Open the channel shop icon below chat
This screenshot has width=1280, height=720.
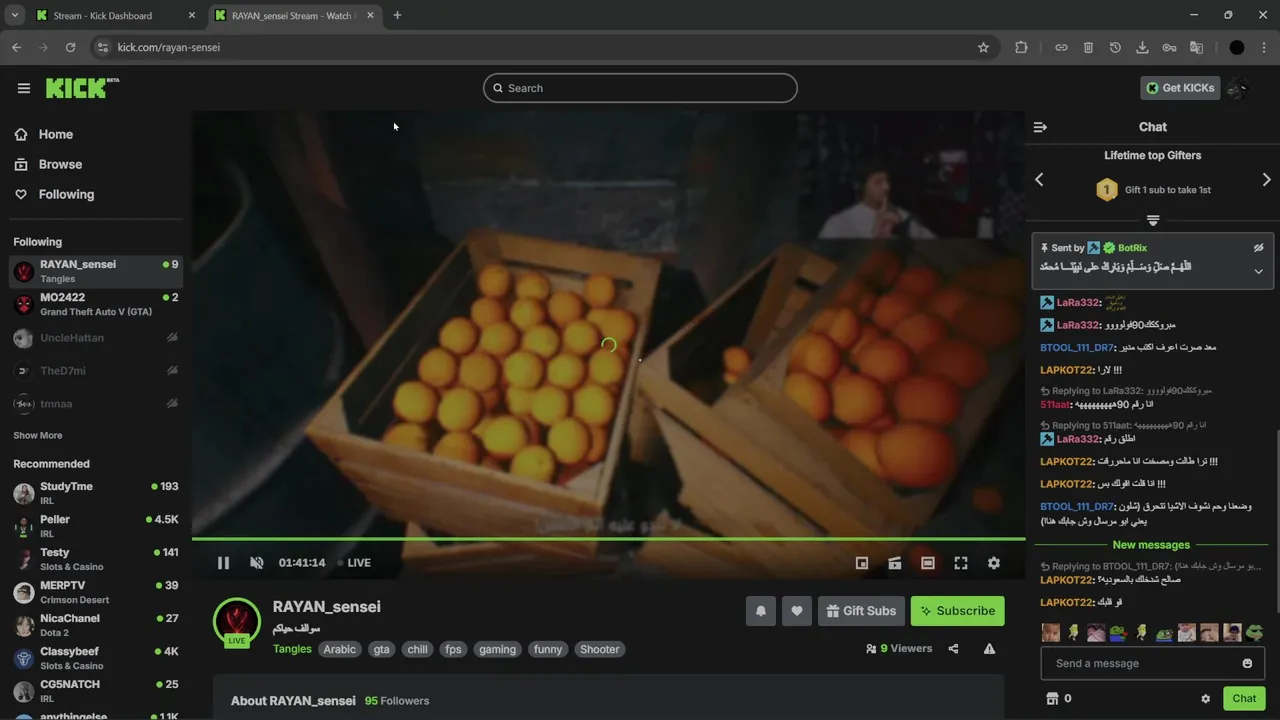(x=1052, y=699)
